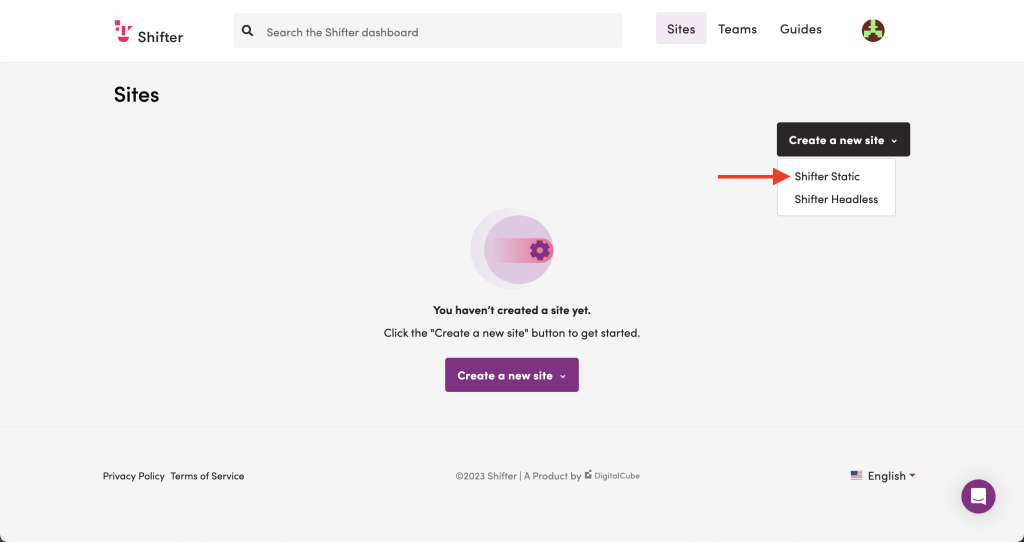Focus the Search the Shifter dashboard field
The height and width of the screenshot is (542, 1024).
pos(428,31)
